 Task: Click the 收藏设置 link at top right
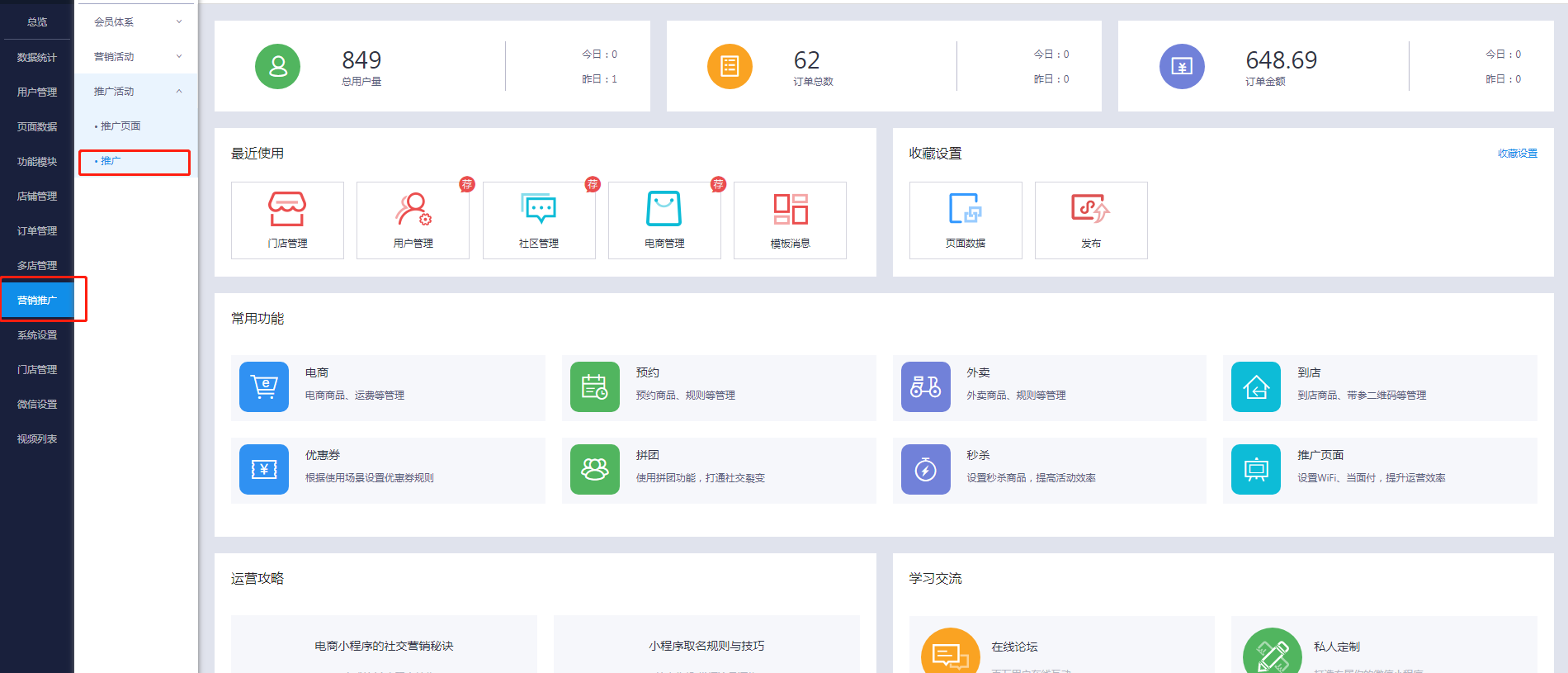(1517, 154)
